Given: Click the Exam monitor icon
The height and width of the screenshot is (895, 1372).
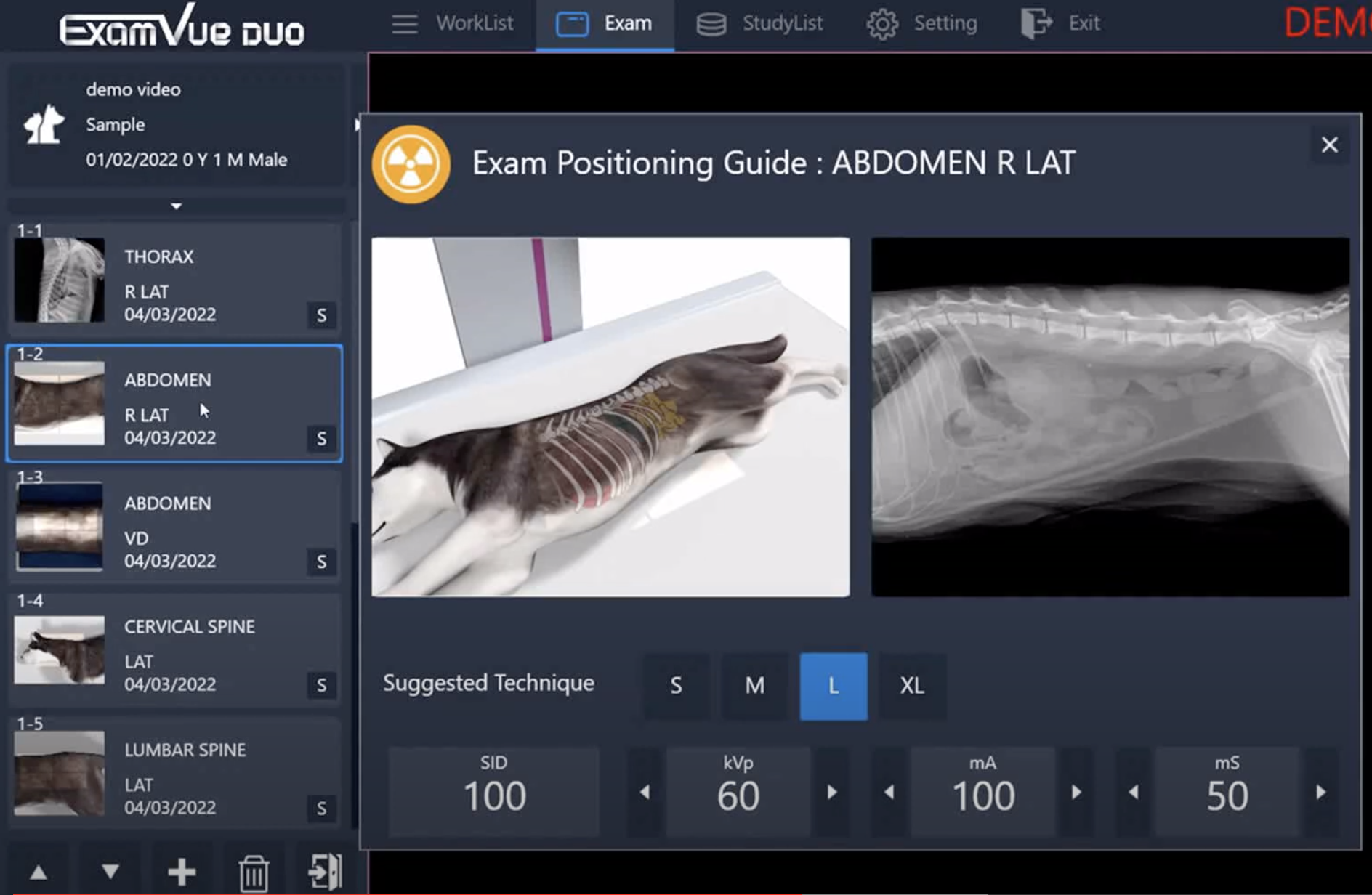Looking at the screenshot, I should pos(573,24).
